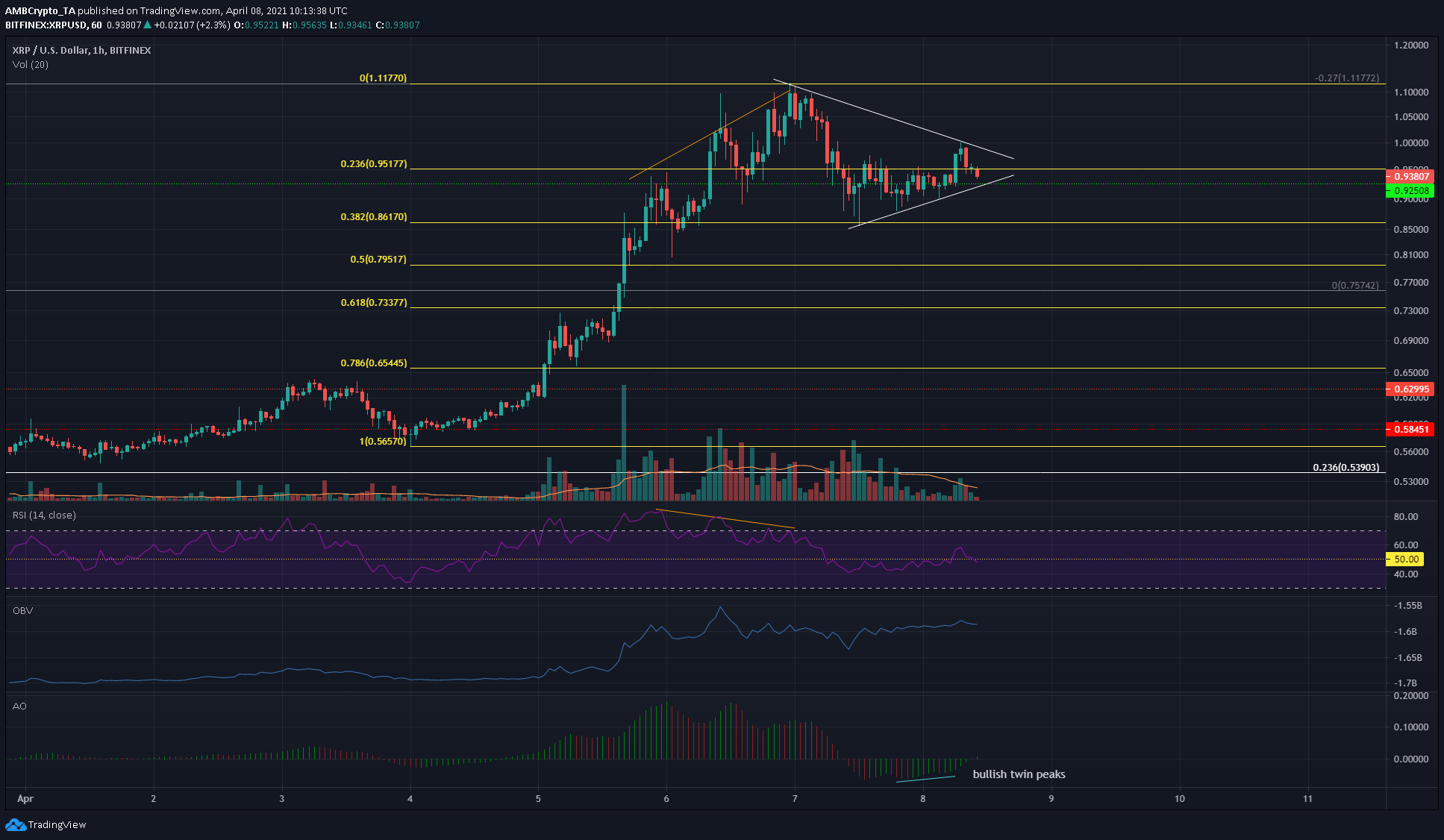This screenshot has width=1444, height=840.
Task: Click the yellow 50.00 RSI level tag
Action: (x=1404, y=559)
